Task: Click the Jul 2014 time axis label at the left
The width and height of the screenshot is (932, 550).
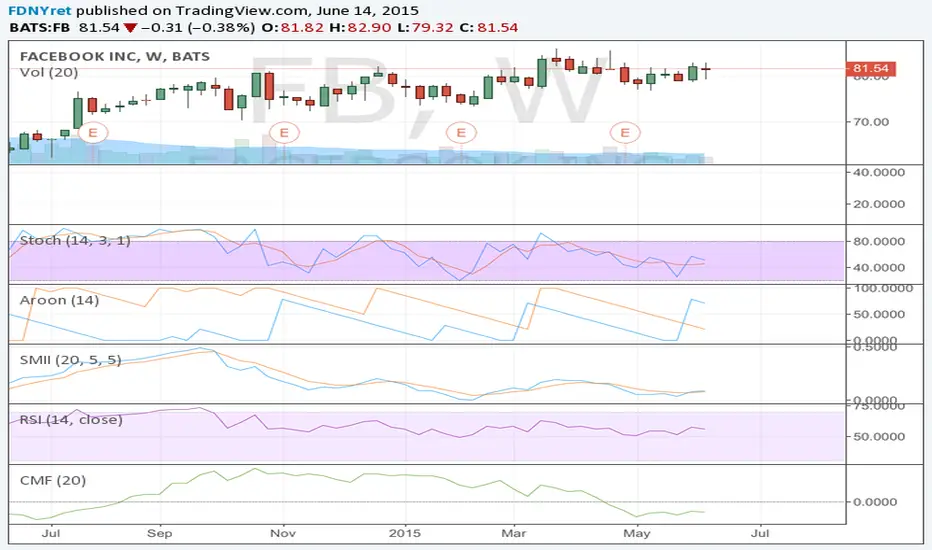Action: tap(51, 533)
